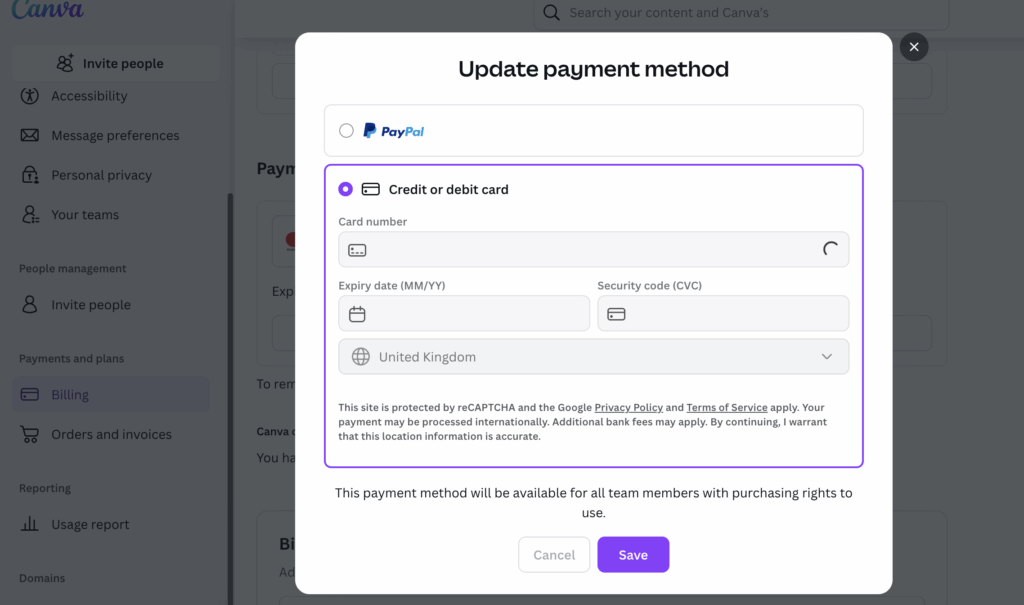1024x605 pixels.
Task: Click the Personal privacy lock icon
Action: [x=30, y=175]
